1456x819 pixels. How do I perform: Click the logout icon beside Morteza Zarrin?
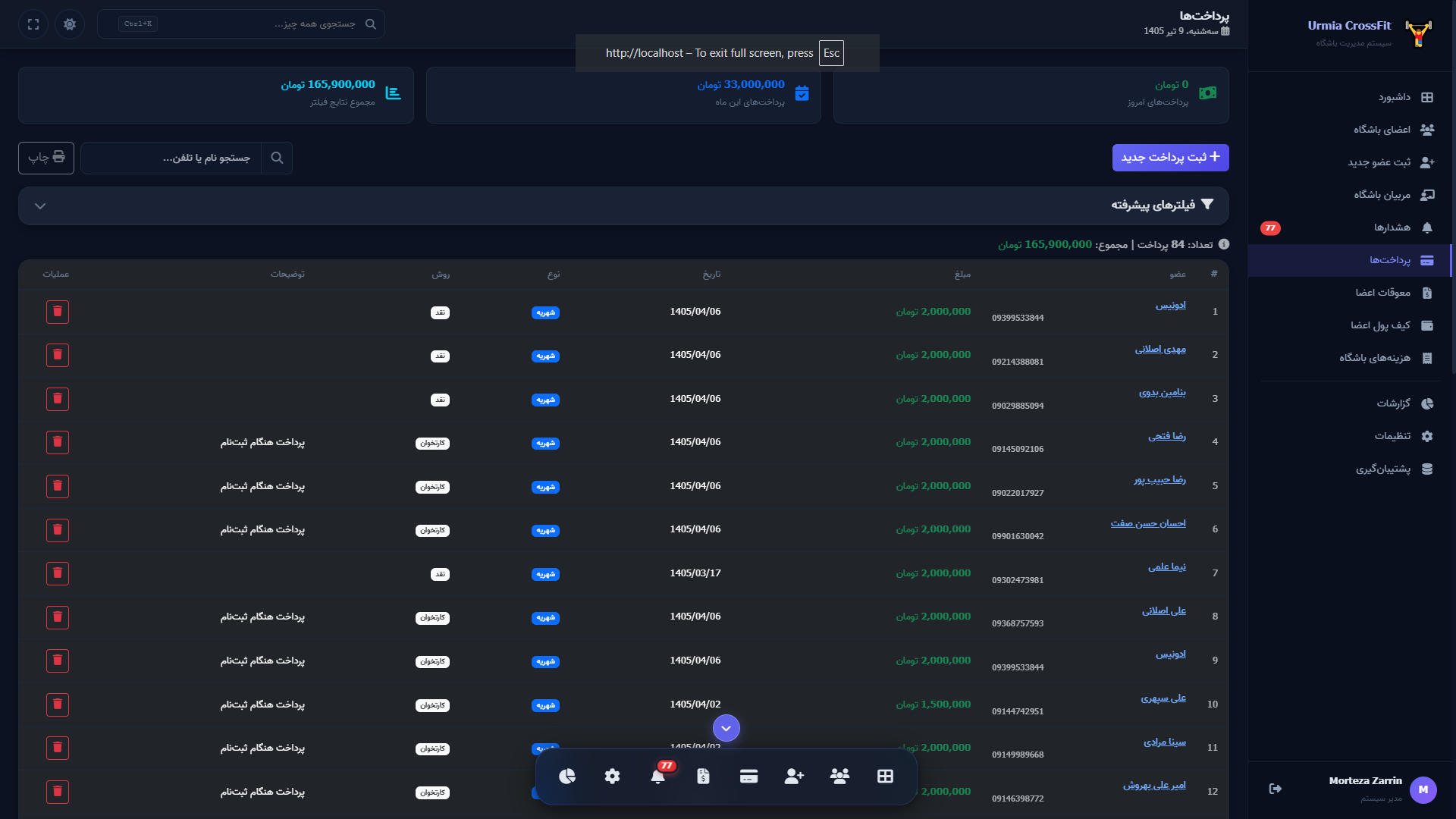click(x=1276, y=789)
